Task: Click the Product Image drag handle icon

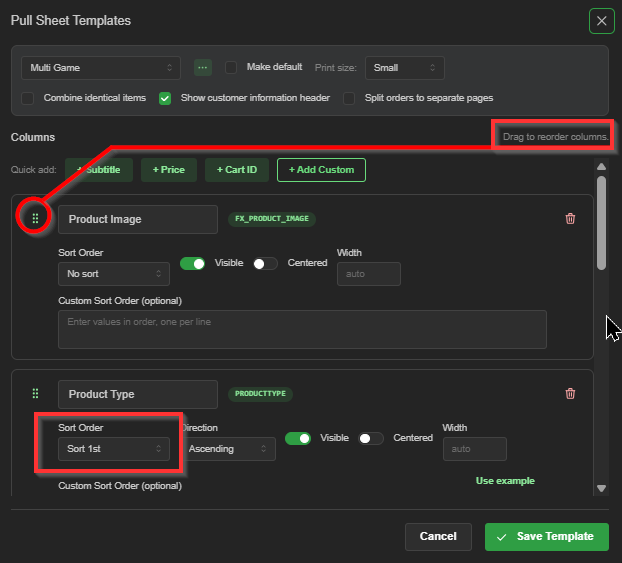Action: pos(35,218)
